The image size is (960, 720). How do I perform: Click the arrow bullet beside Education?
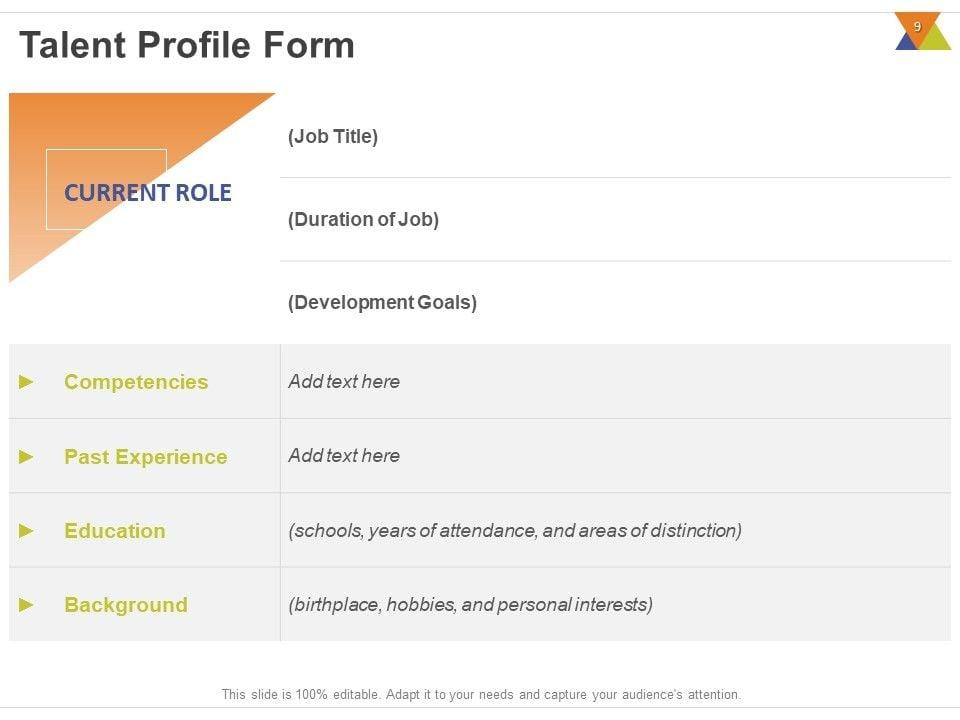27,531
